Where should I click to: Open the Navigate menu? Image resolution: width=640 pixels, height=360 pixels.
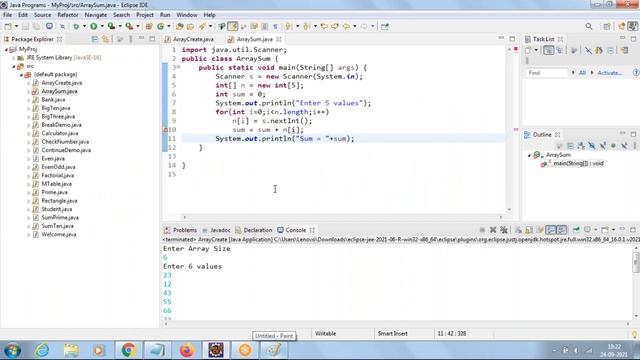click(x=96, y=15)
